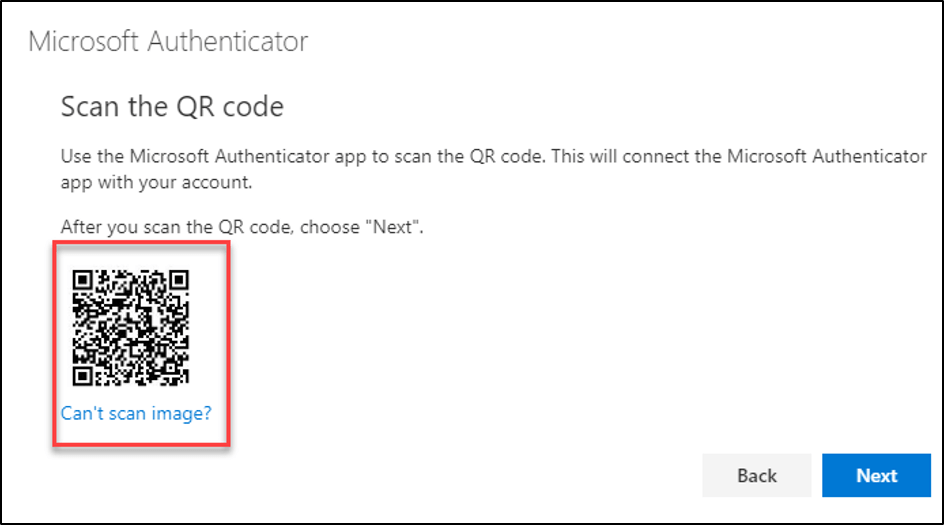Click the word "Scan" in the heading
This screenshot has height=525, width=944.
[x=88, y=106]
